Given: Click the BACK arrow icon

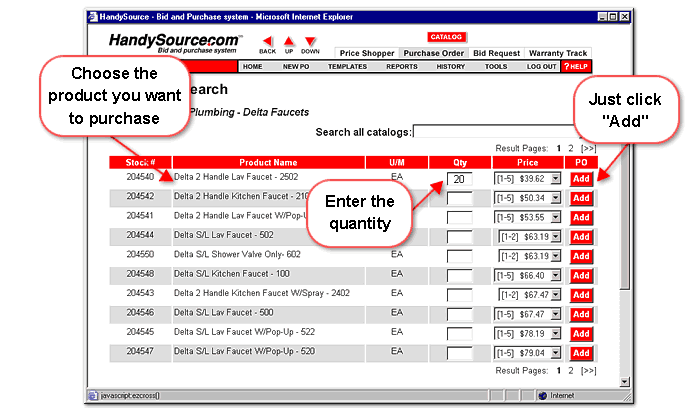Looking at the screenshot, I should (x=268, y=41).
